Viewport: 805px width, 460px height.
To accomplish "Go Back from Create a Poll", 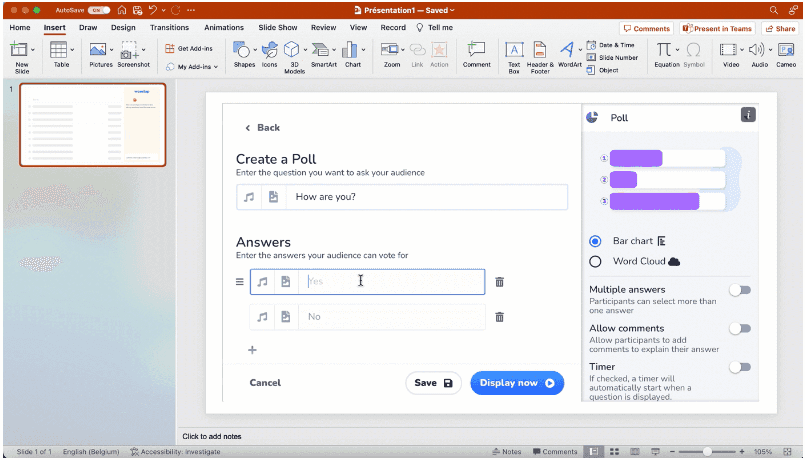I will [262, 128].
